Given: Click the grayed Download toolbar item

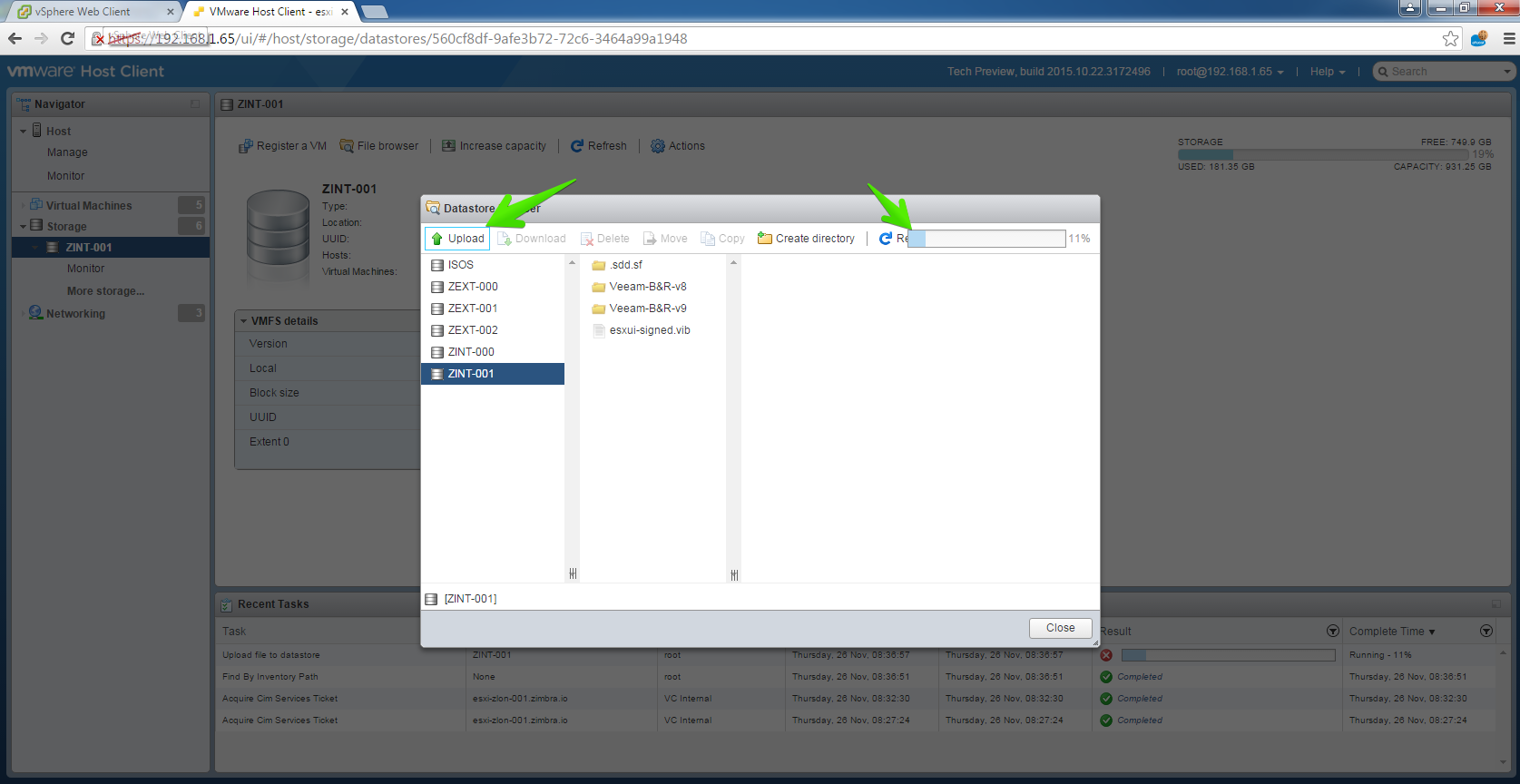Looking at the screenshot, I should tap(532, 239).
